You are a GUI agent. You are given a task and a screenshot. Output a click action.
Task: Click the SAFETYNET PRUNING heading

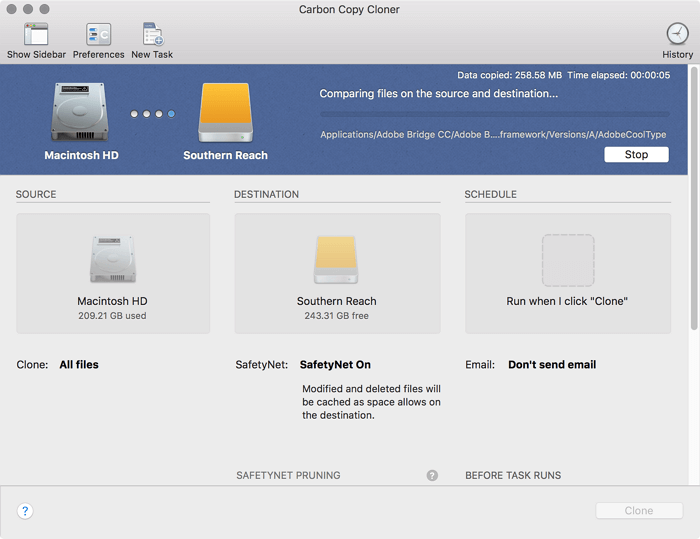pyautogui.click(x=288, y=476)
